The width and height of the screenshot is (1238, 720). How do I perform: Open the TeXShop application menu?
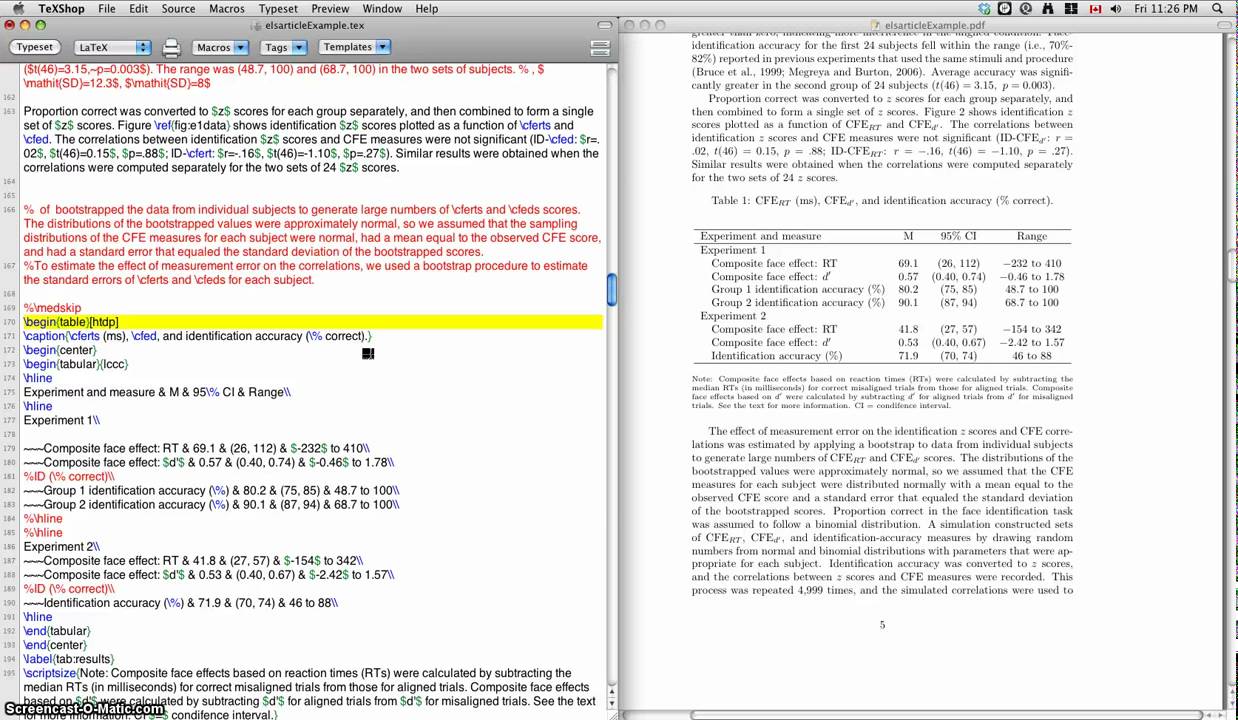[x=61, y=8]
